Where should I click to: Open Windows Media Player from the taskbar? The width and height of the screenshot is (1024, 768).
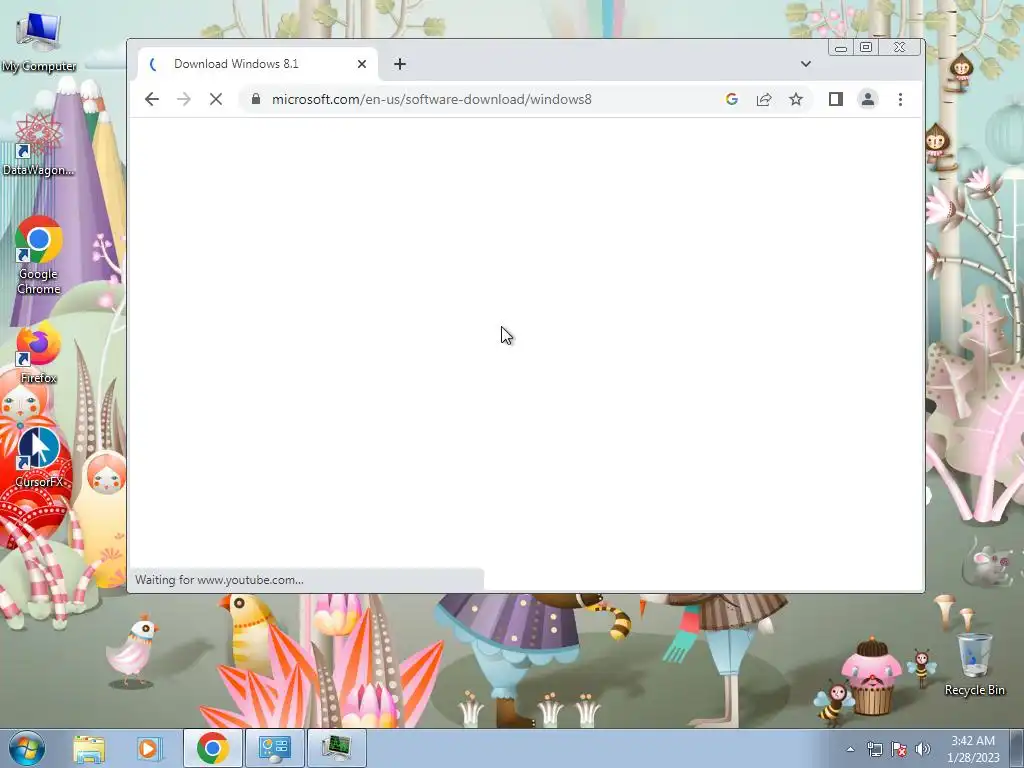pos(150,748)
